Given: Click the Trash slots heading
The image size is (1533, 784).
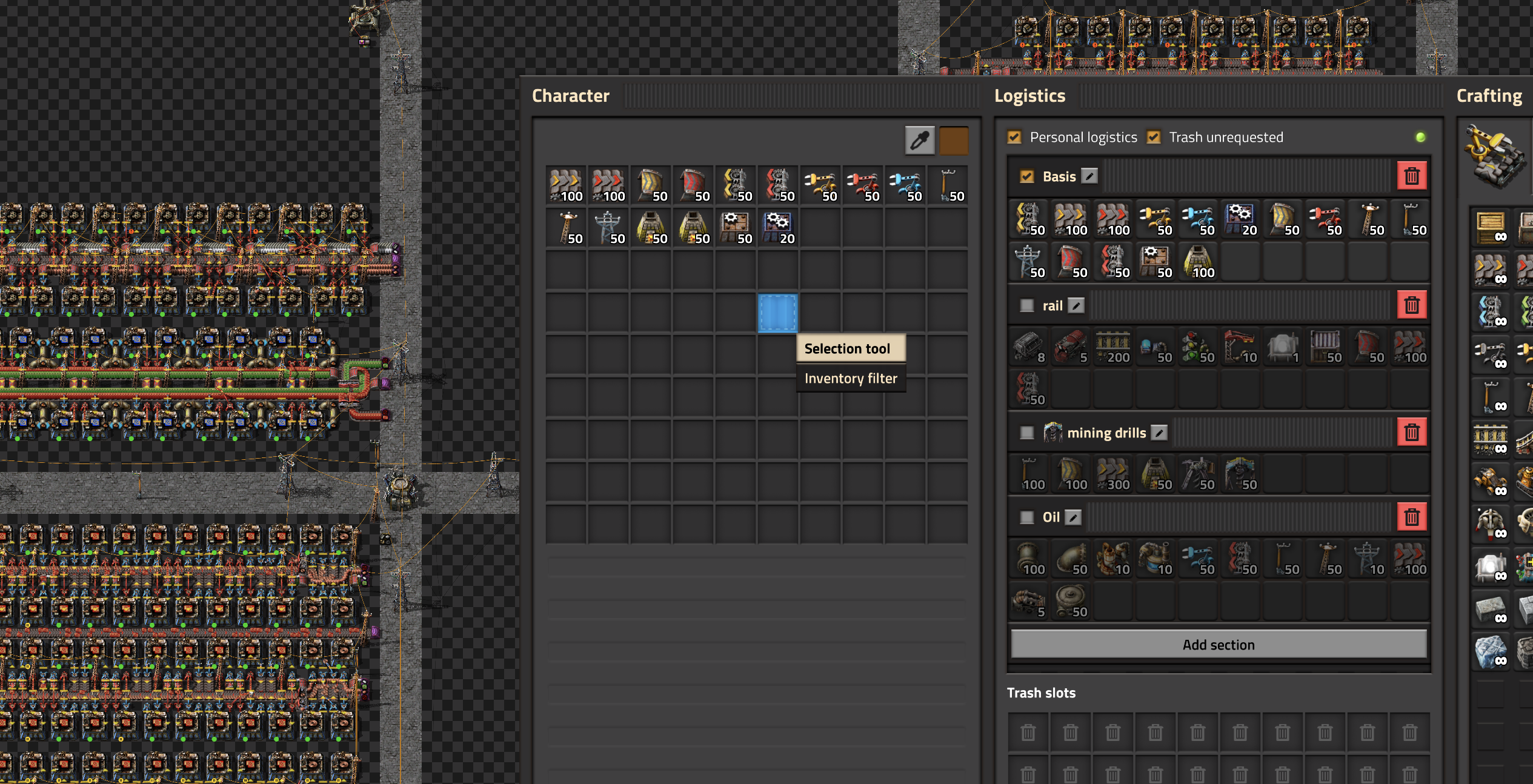Looking at the screenshot, I should [x=1041, y=693].
